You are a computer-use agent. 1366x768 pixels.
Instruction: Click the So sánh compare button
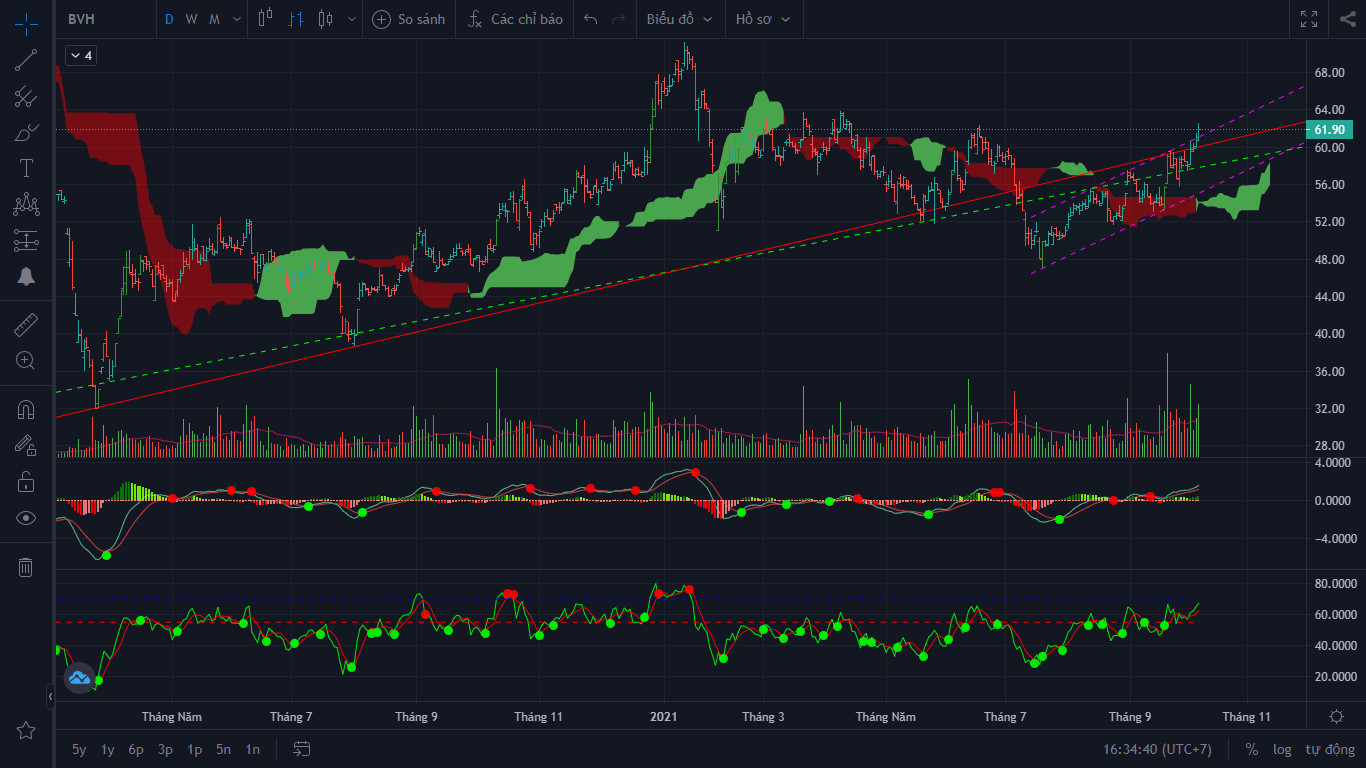[409, 19]
